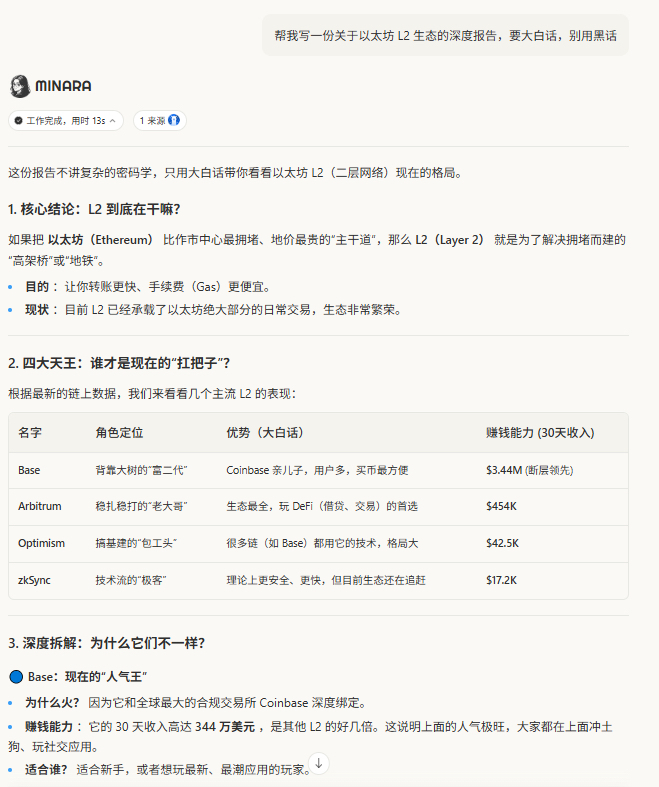Click the Minara avatar icon
Screen dimensions: 659x787
point(20,86)
